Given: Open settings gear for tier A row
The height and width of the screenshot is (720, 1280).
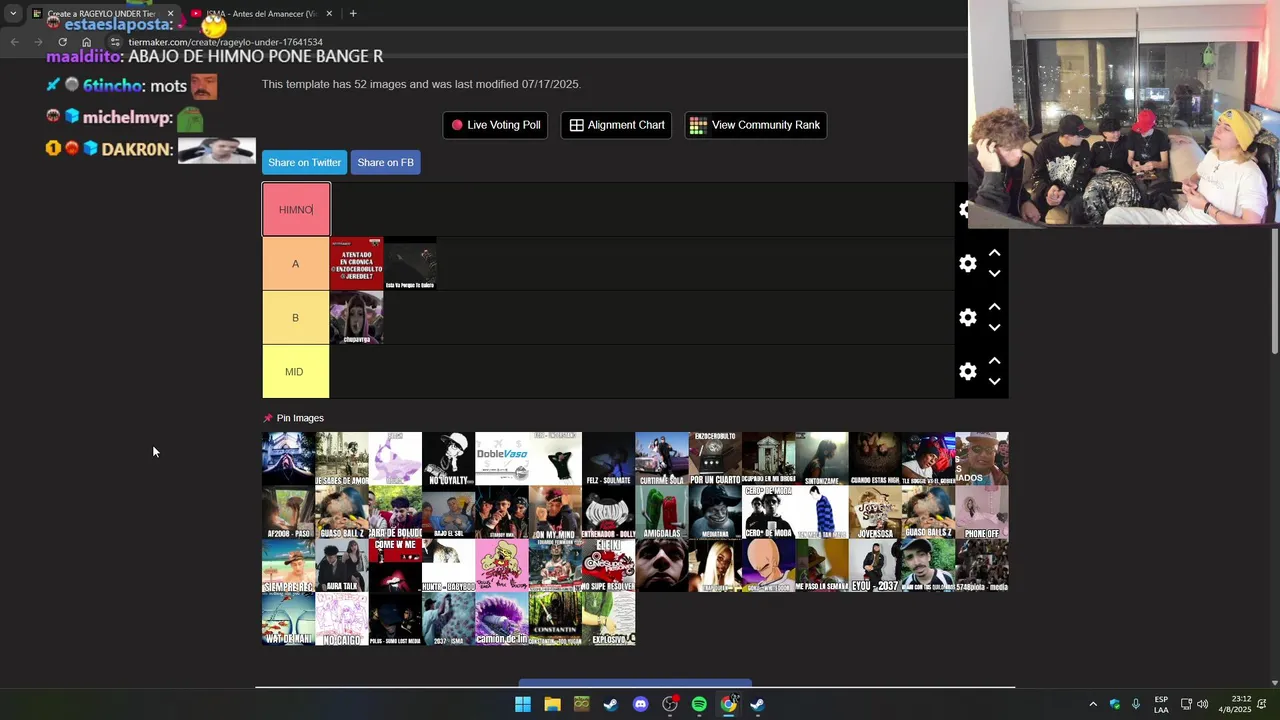Looking at the screenshot, I should [x=967, y=263].
